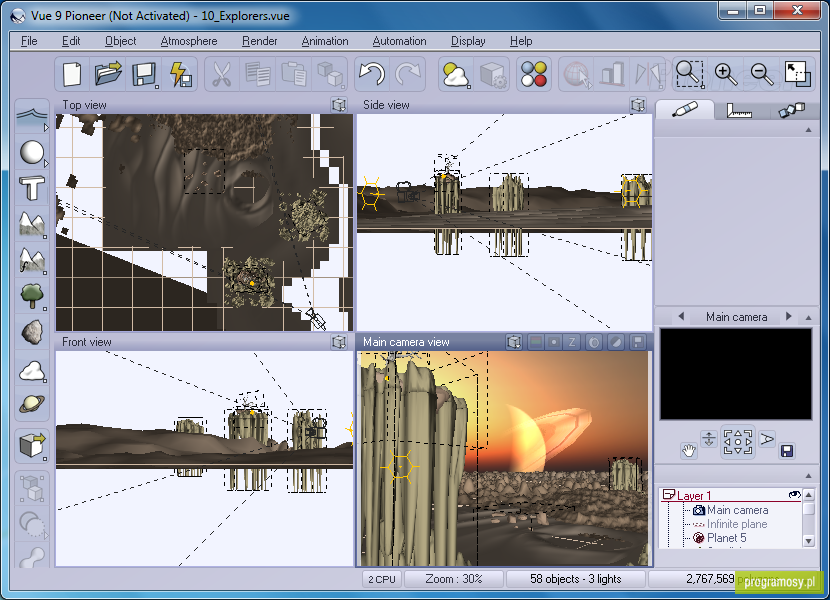830x600 pixels.
Task: Click the cube with yellow arrow icon
Action: pos(32,446)
